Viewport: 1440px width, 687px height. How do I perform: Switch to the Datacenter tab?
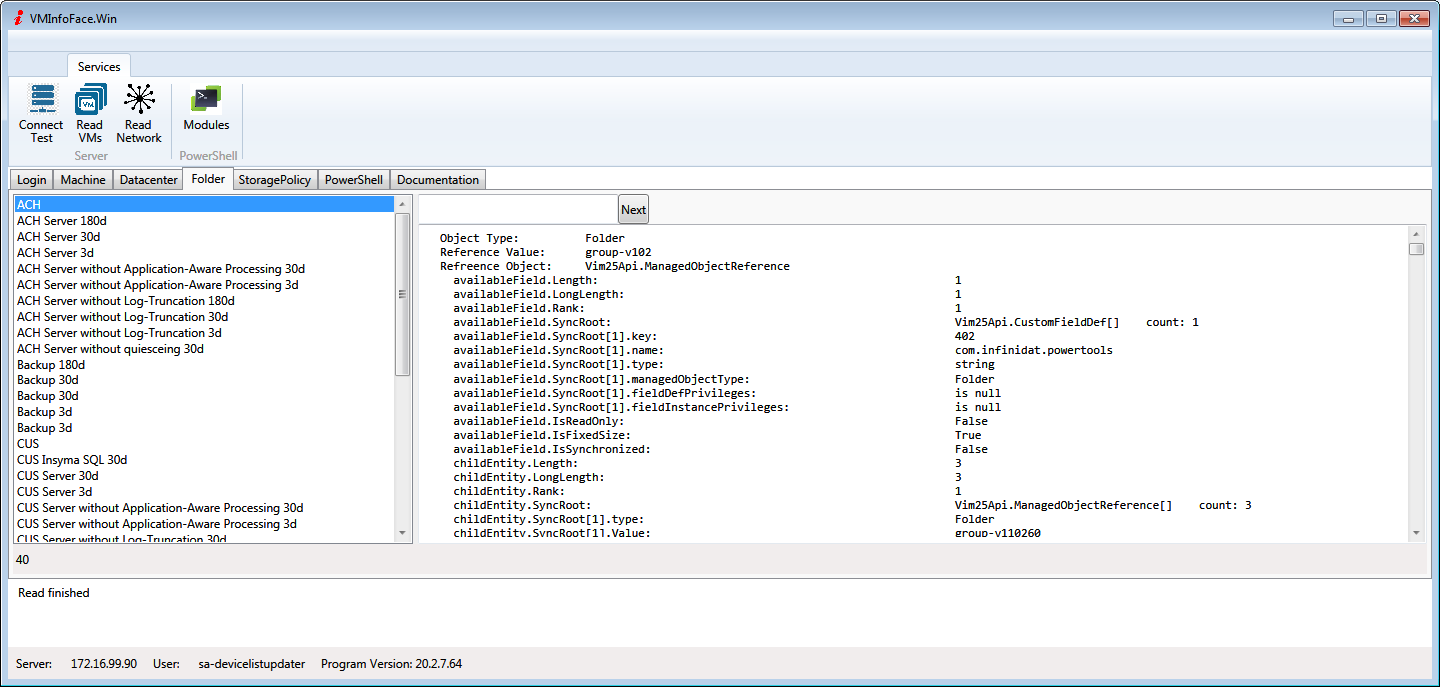click(148, 180)
